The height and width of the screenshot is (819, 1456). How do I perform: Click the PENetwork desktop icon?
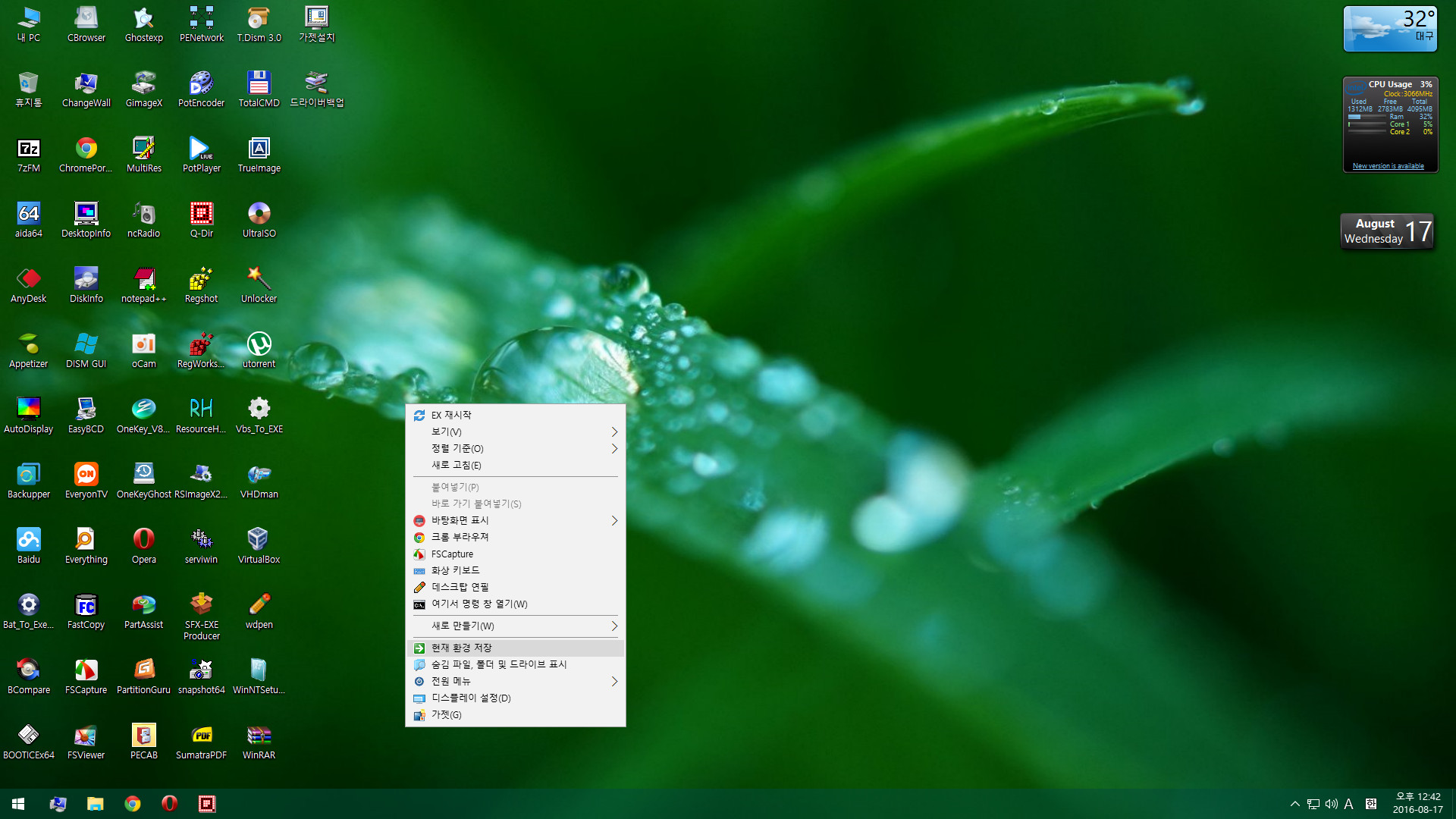(202, 24)
